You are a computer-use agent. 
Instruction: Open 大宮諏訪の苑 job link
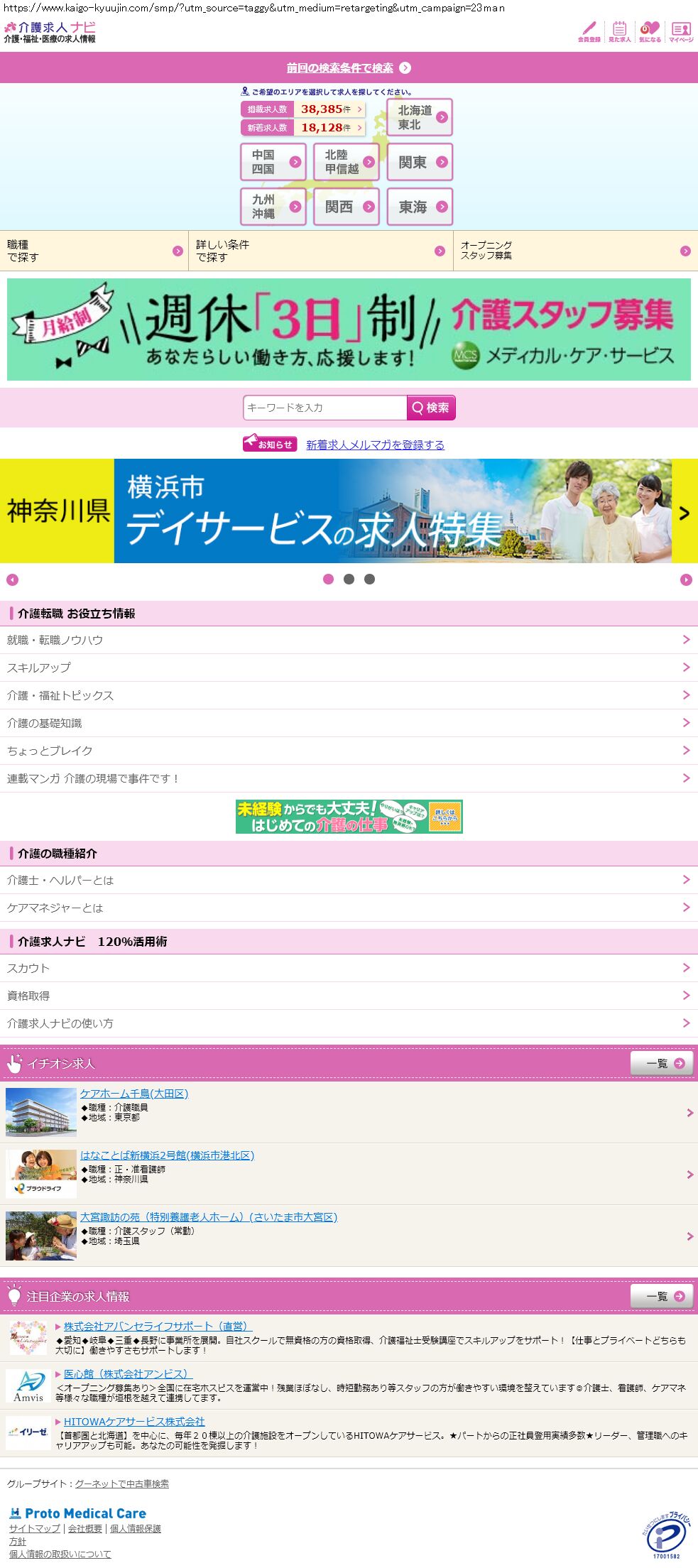(209, 1217)
